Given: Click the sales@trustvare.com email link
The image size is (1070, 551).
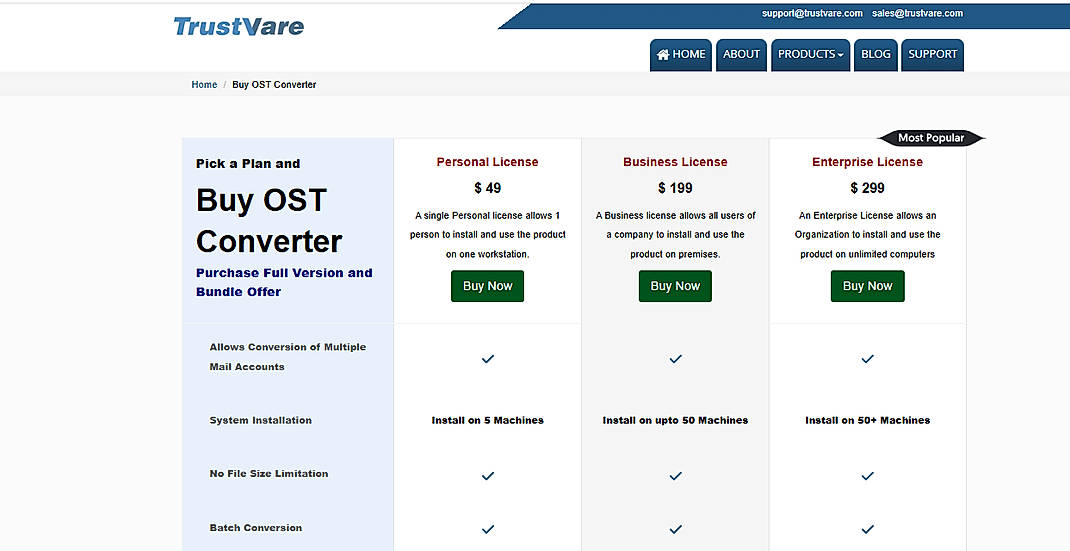Looking at the screenshot, I should pyautogui.click(x=917, y=13).
